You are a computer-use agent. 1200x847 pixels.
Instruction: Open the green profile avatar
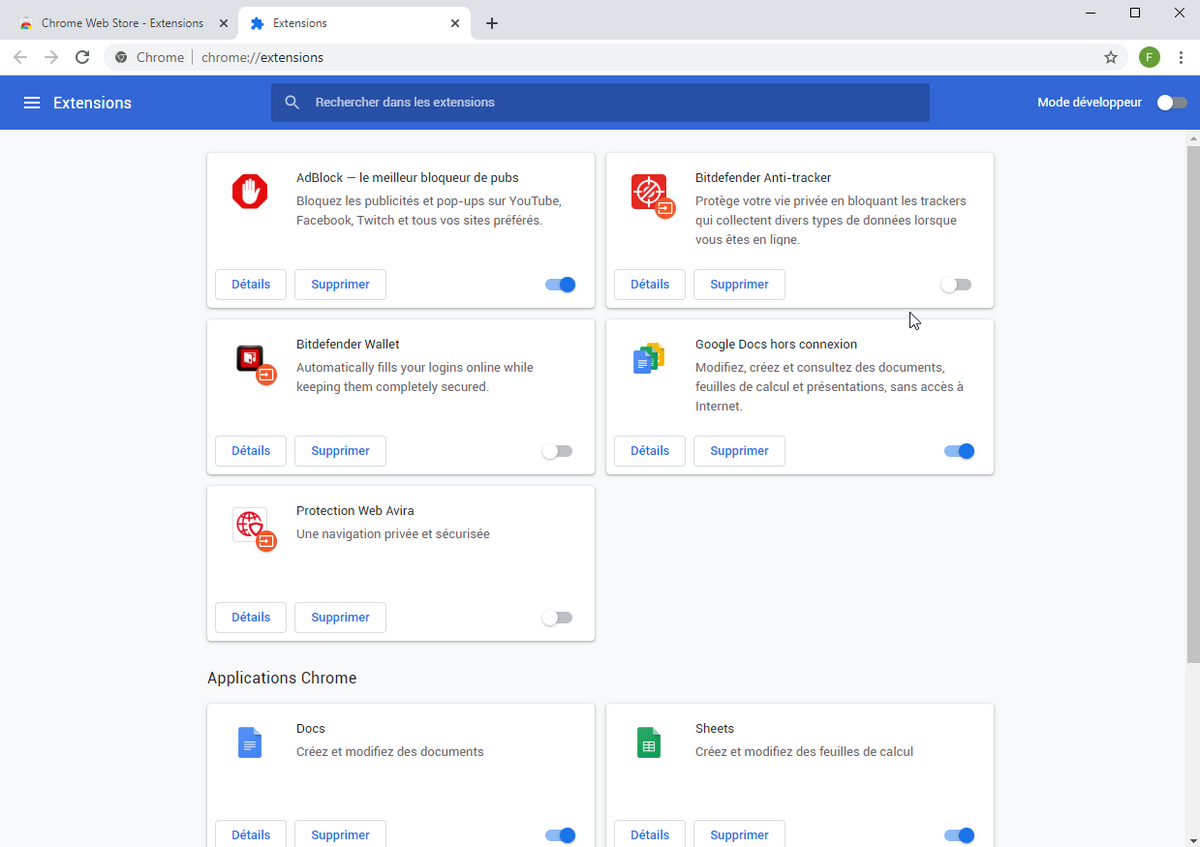coord(1149,57)
